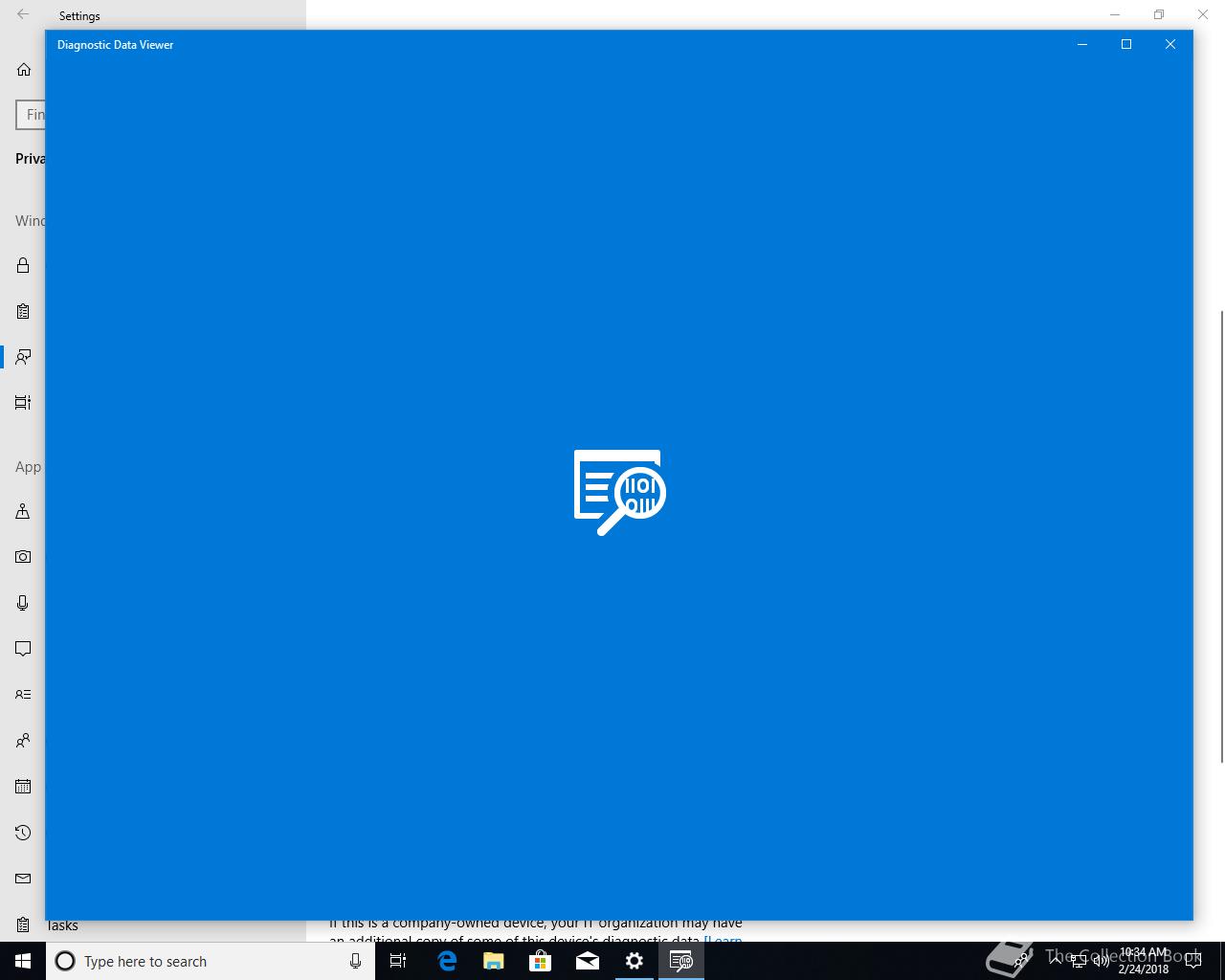Viewport: 1225px width, 980px height.
Task: Switch to Settings via taskbar gear icon
Action: click(x=635, y=961)
